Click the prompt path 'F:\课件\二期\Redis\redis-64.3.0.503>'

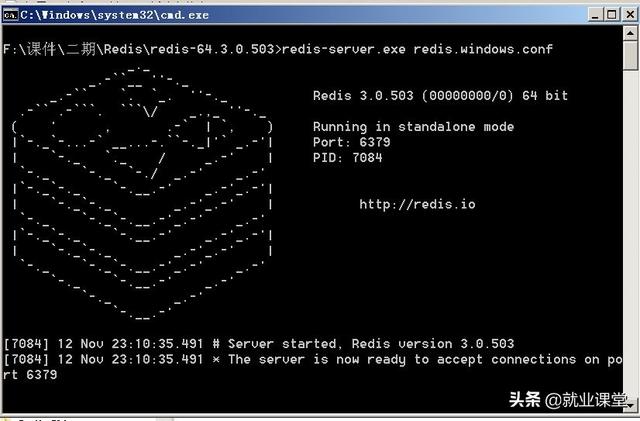[x=142, y=49]
